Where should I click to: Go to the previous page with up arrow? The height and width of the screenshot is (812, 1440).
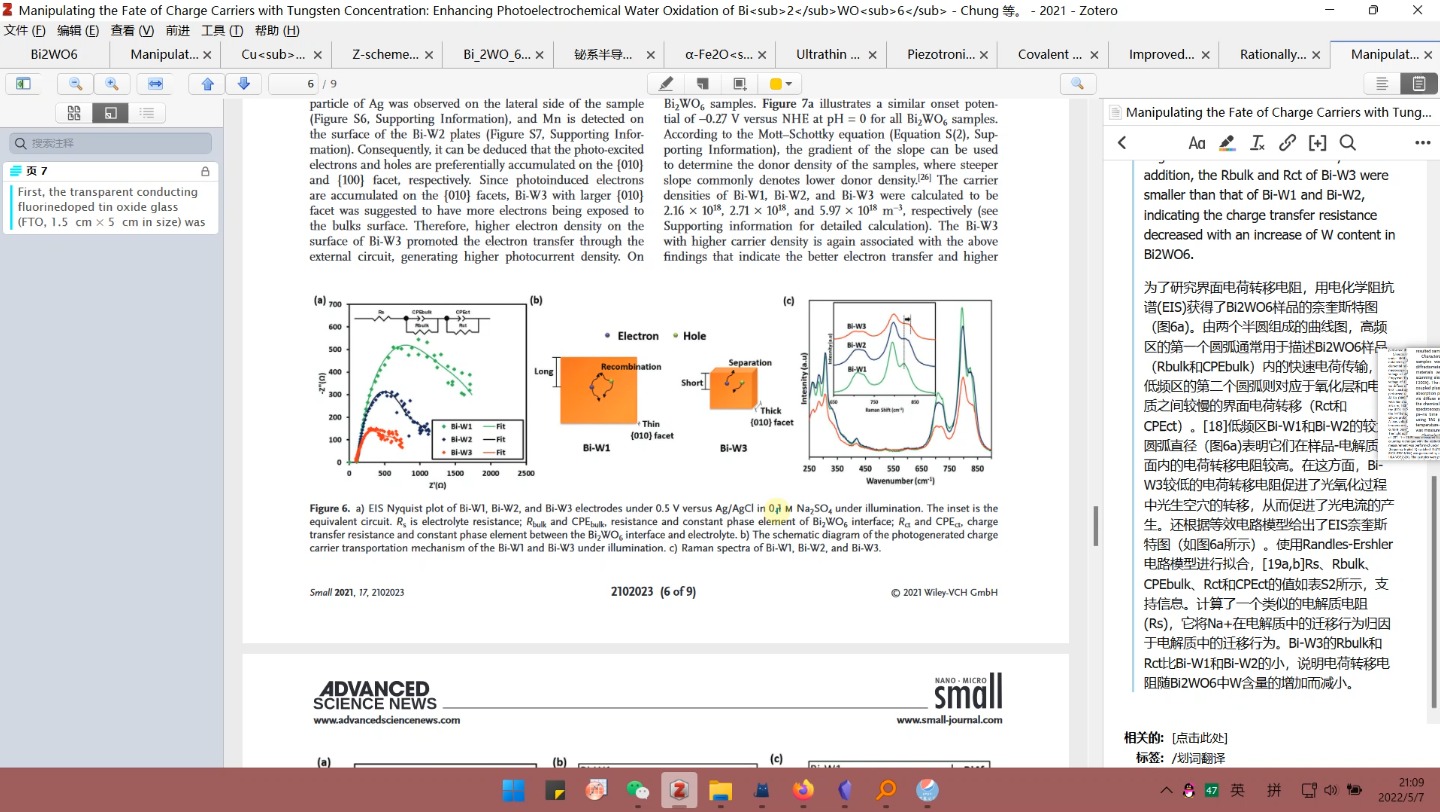tap(208, 84)
